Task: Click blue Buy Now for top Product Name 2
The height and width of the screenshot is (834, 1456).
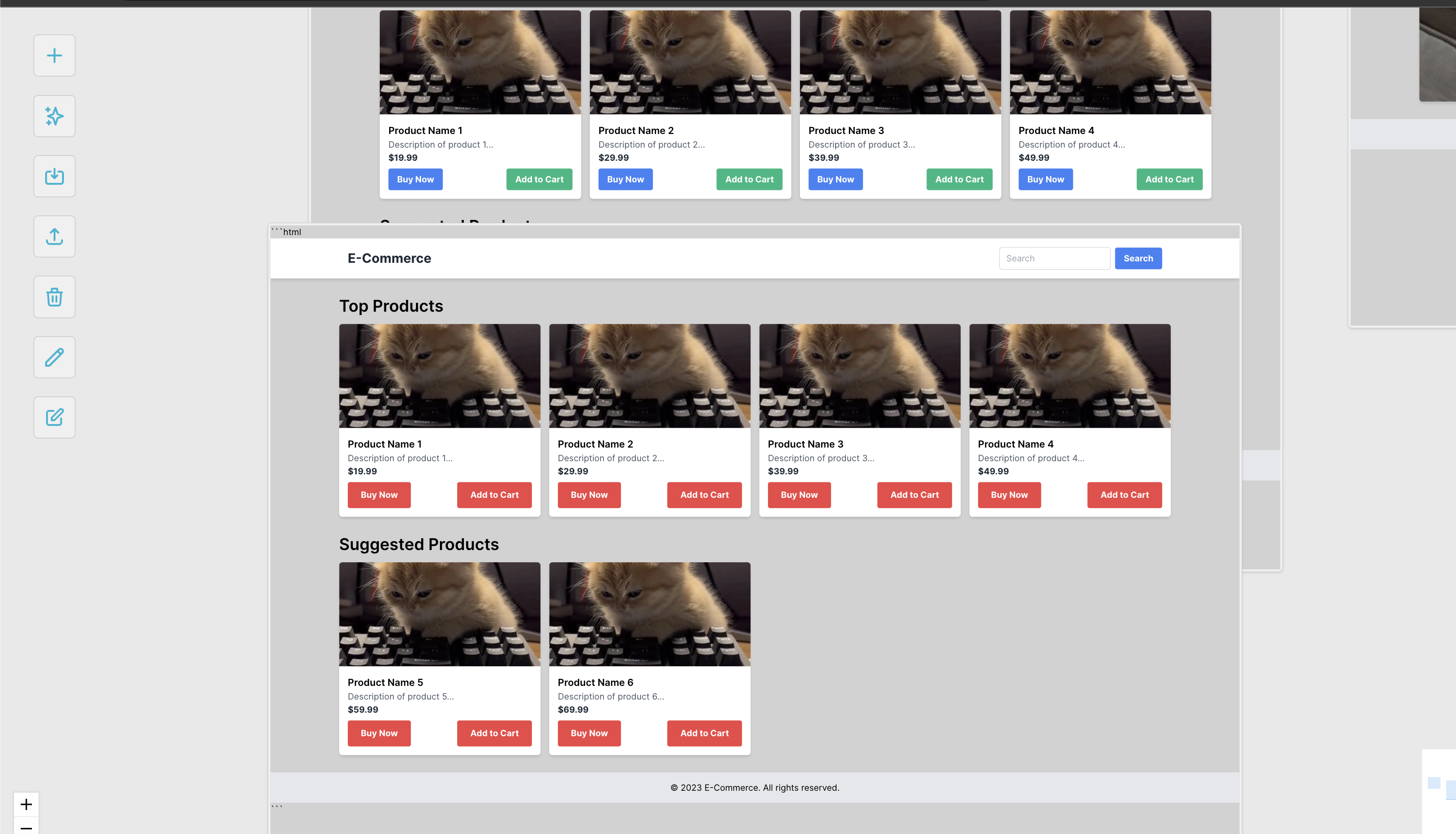Action: coord(625,179)
